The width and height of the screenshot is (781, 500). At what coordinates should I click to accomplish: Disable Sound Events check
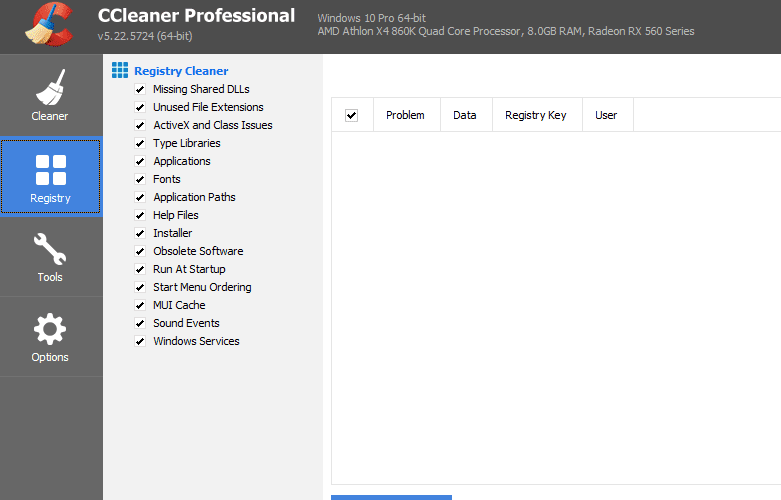[140, 323]
